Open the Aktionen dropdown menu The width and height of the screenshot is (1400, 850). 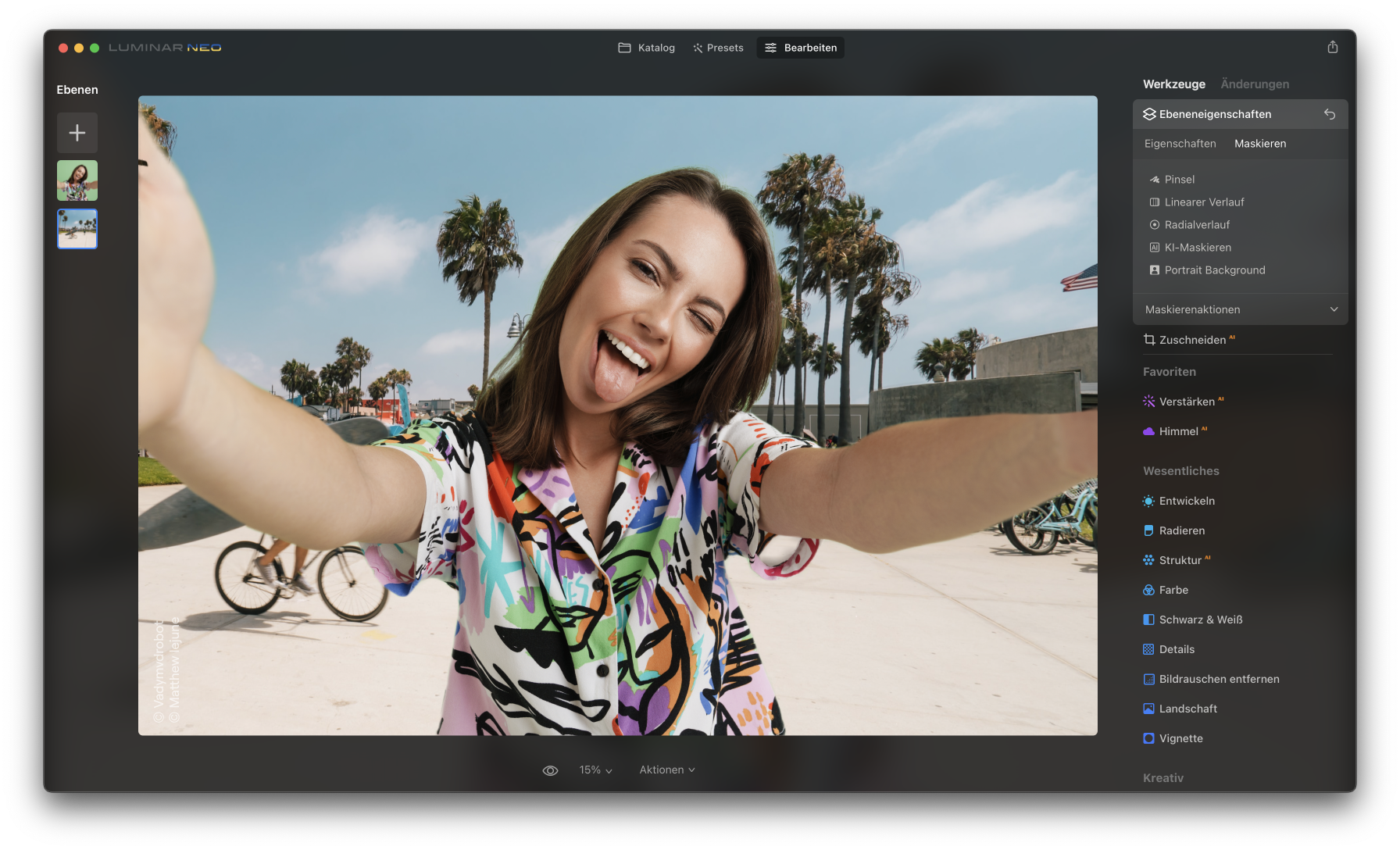[666, 770]
